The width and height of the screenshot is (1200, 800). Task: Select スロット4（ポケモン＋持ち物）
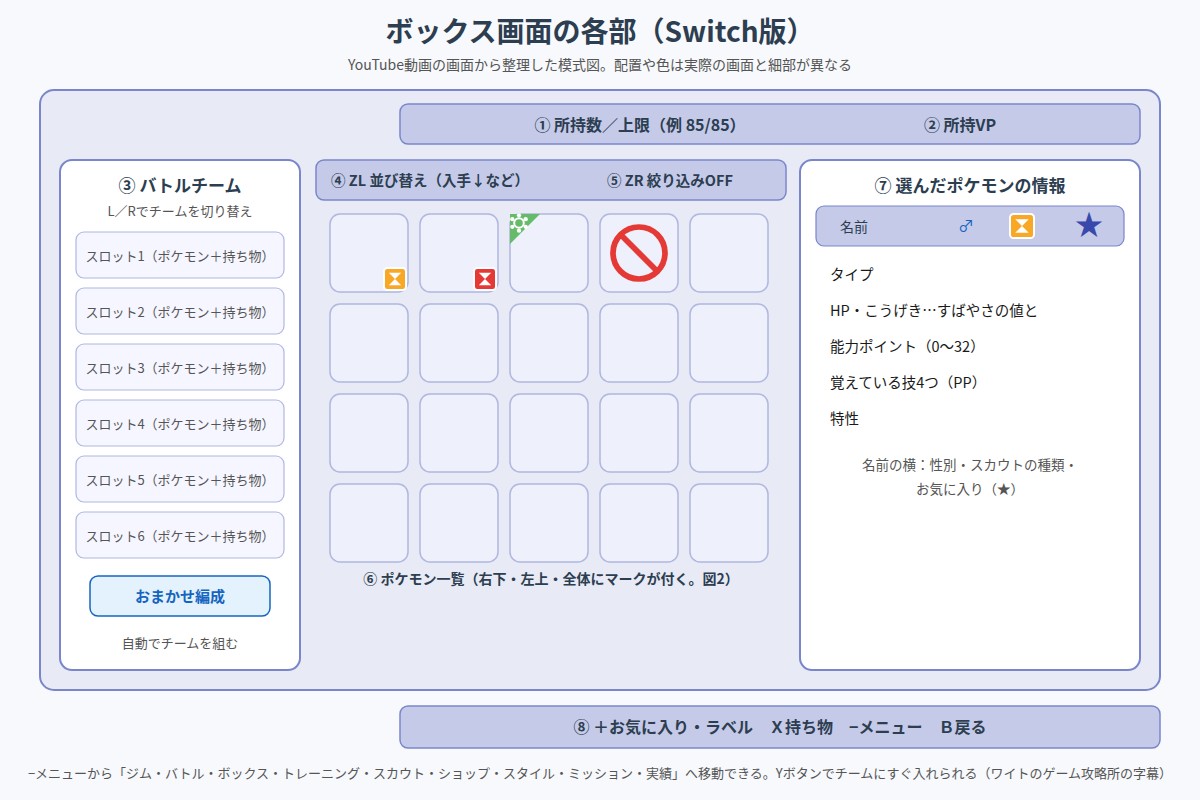click(180, 423)
